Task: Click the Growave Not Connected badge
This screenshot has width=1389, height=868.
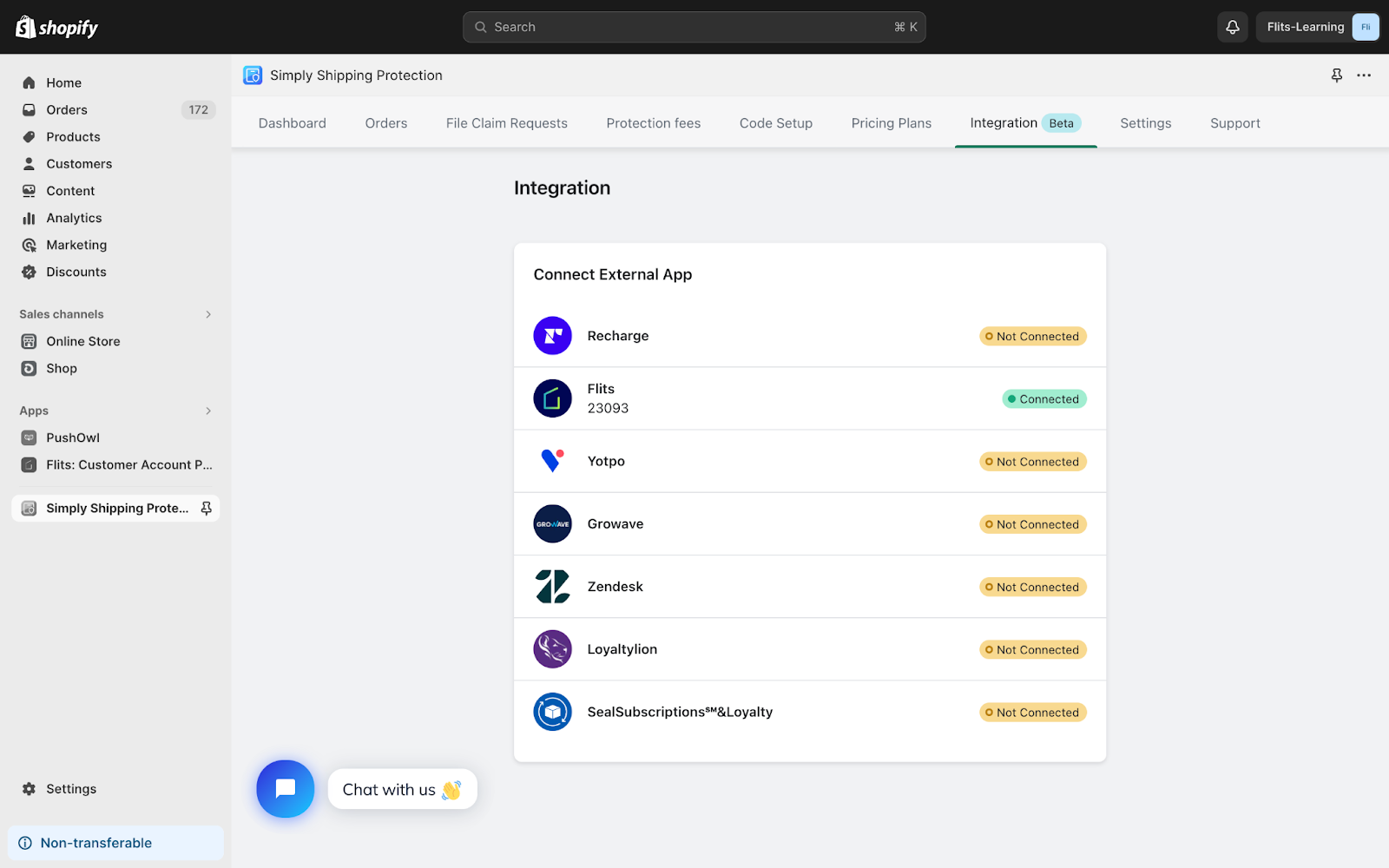Action: tap(1033, 523)
